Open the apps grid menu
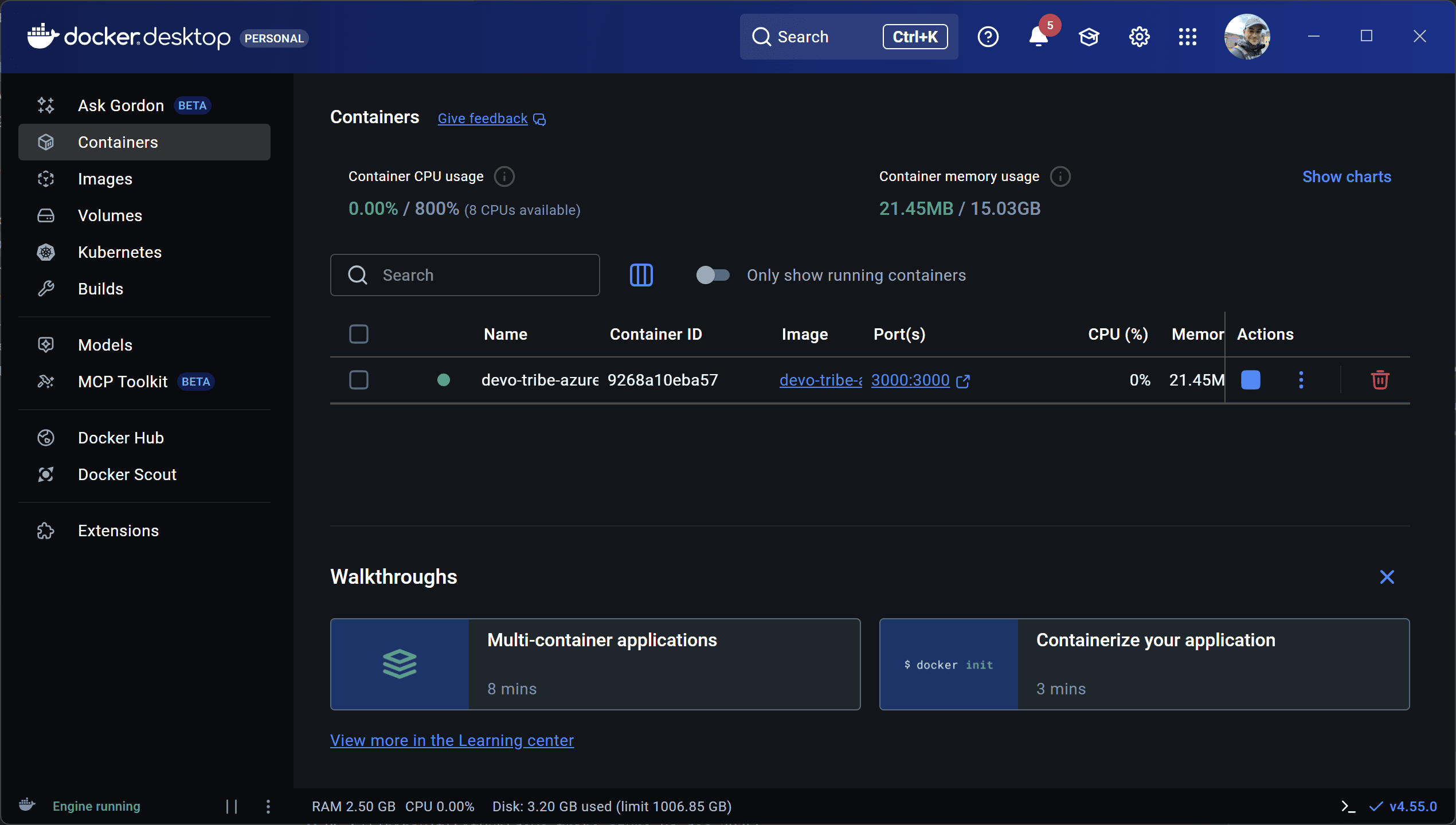The height and width of the screenshot is (825, 1456). click(x=1187, y=37)
